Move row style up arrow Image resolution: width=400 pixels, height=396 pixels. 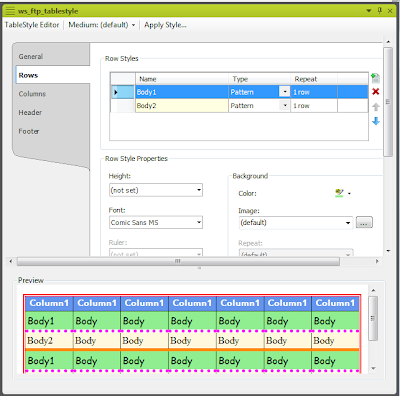(376, 107)
